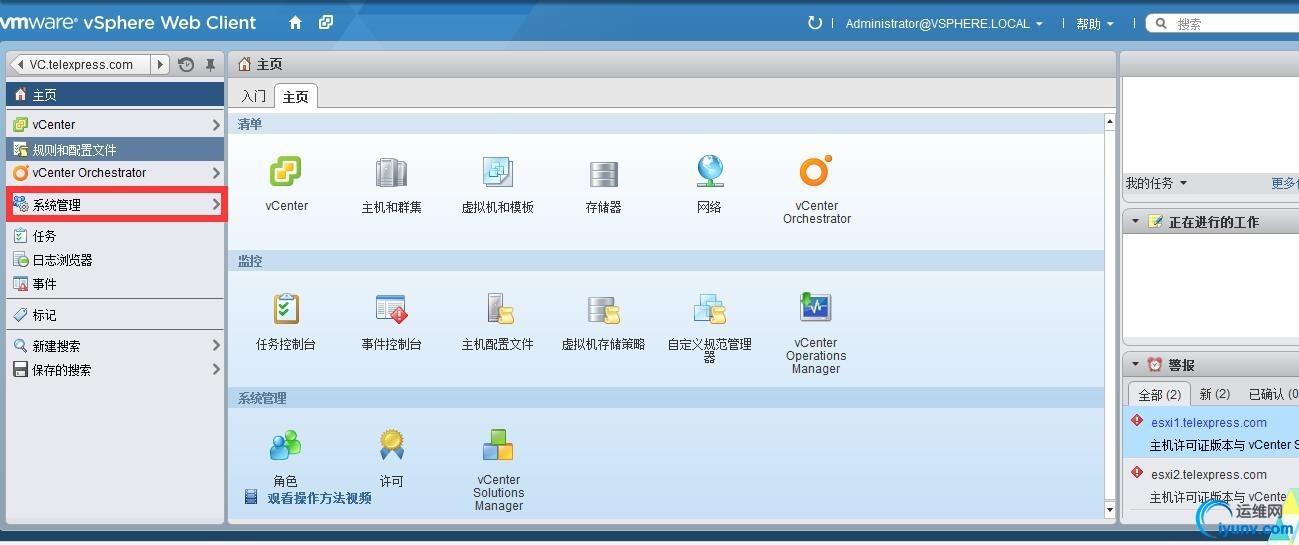Click the home icon in top header
Screen dimensions: 1299x545
[295, 22]
